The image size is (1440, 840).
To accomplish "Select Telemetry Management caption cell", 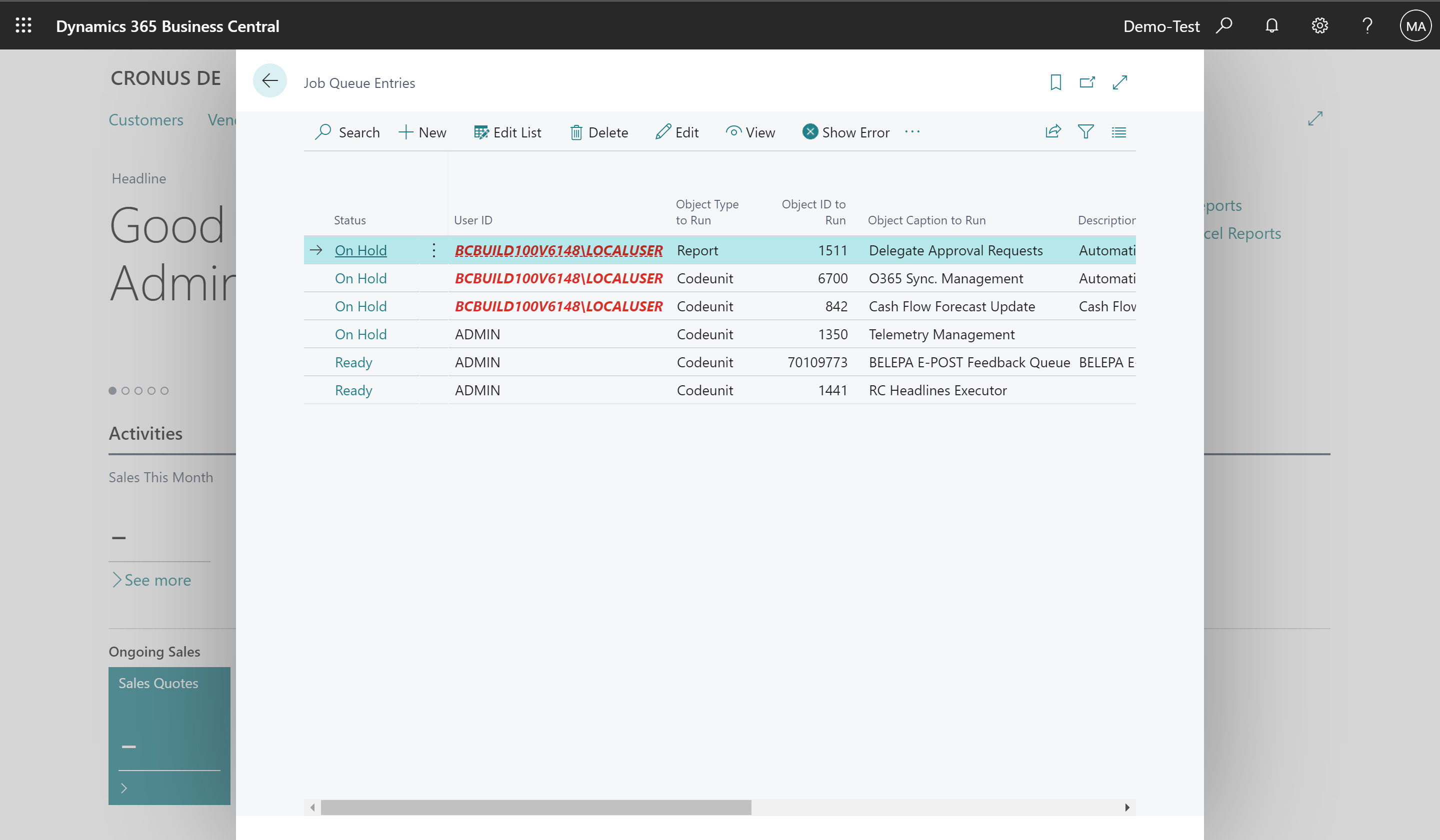I will click(941, 335).
